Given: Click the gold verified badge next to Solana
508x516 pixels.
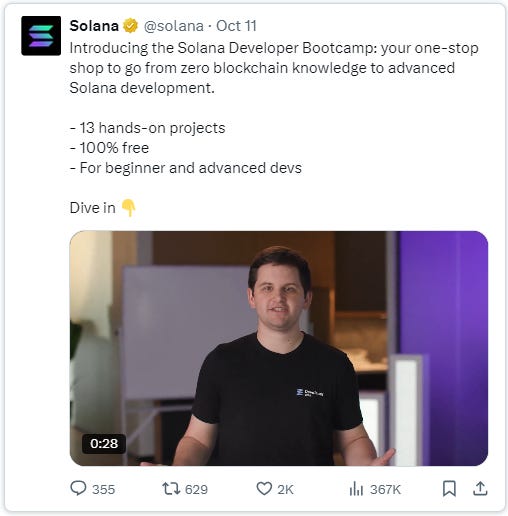Looking at the screenshot, I should (130, 26).
